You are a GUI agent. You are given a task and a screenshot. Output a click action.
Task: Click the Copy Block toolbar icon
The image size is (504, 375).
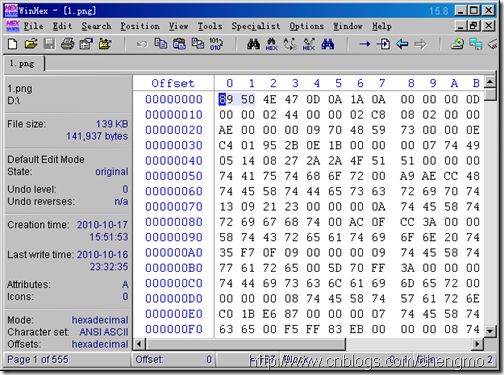pos(161,44)
